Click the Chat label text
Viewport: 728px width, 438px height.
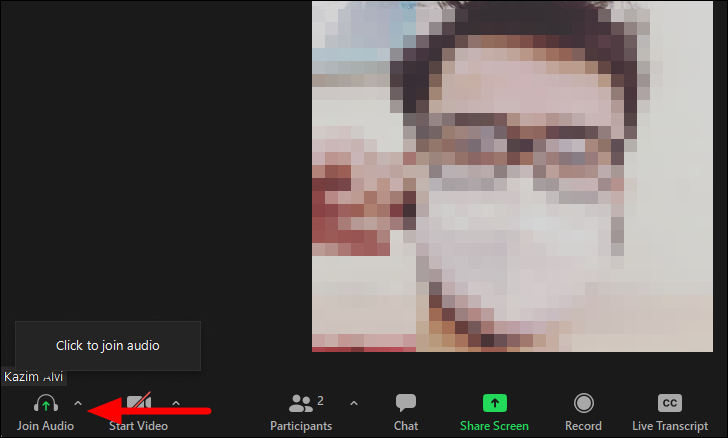[406, 426]
